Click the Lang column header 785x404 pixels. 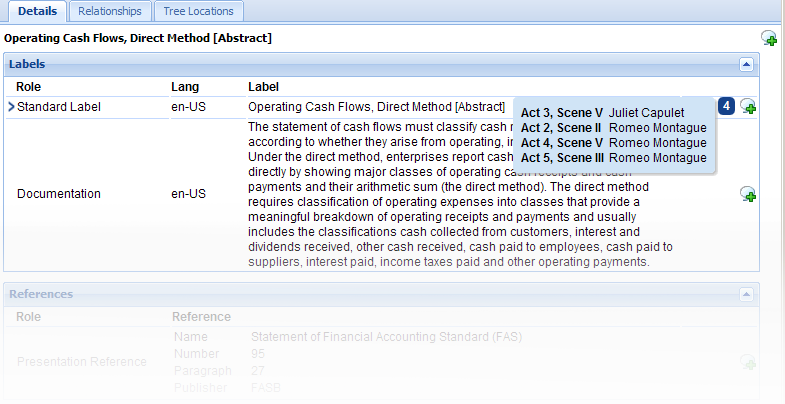point(185,87)
